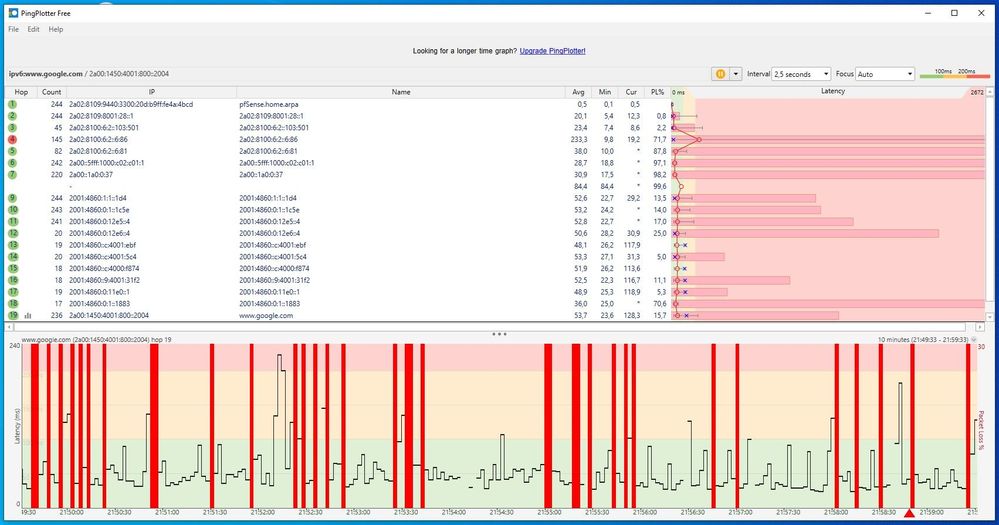
Task: Click the Name column header
Action: (x=401, y=92)
